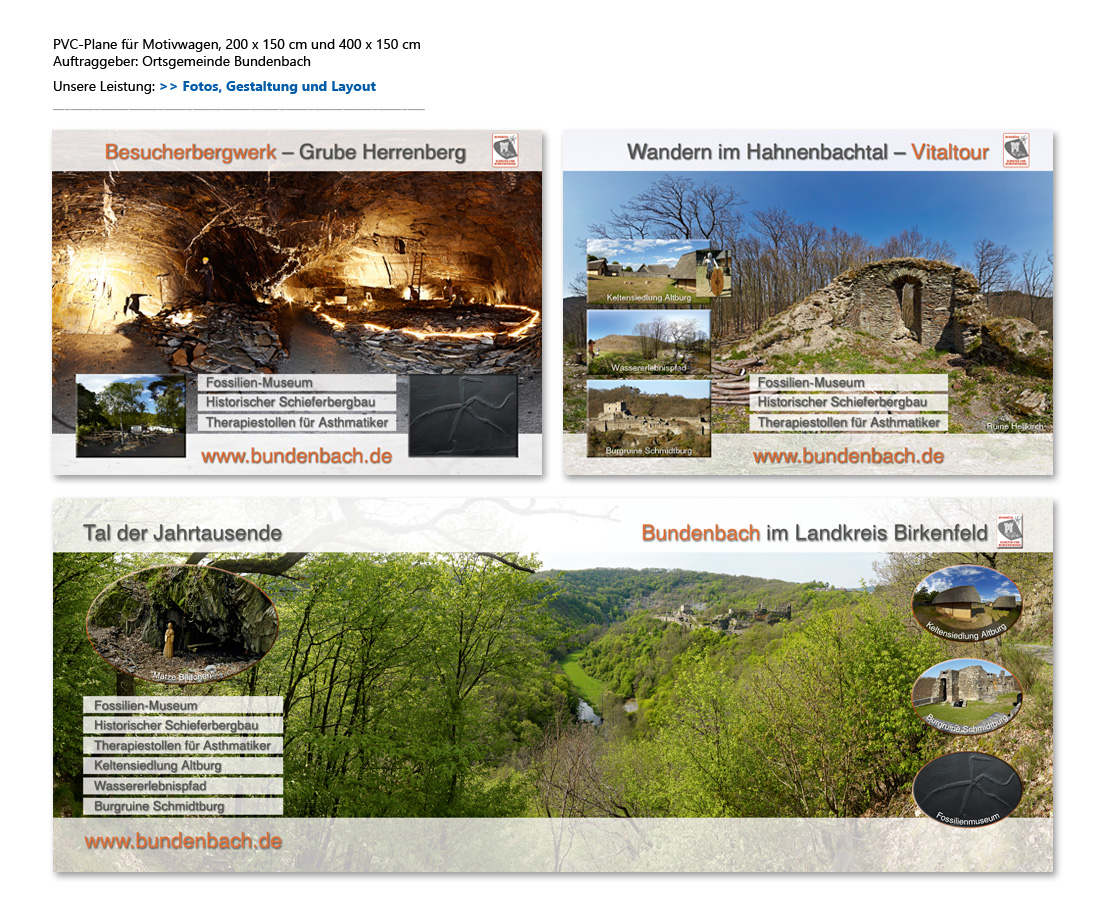This screenshot has height=900, width=1100.
Task: Click the 'Burgruine Schmidtburg' small rectangular photo
Action: [649, 418]
